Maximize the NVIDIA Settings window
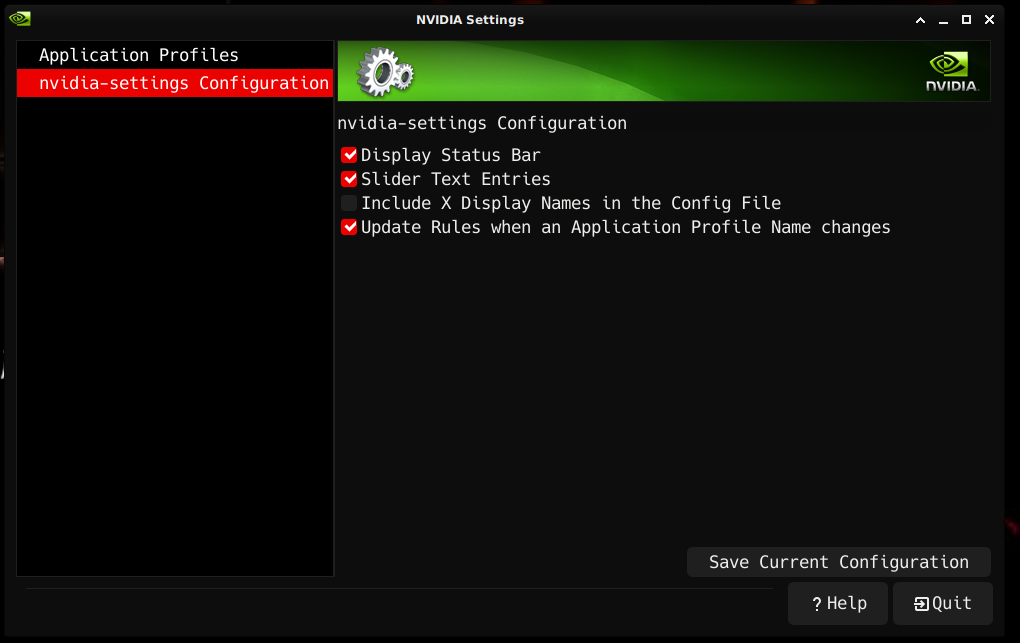This screenshot has height=643, width=1020. 966,20
